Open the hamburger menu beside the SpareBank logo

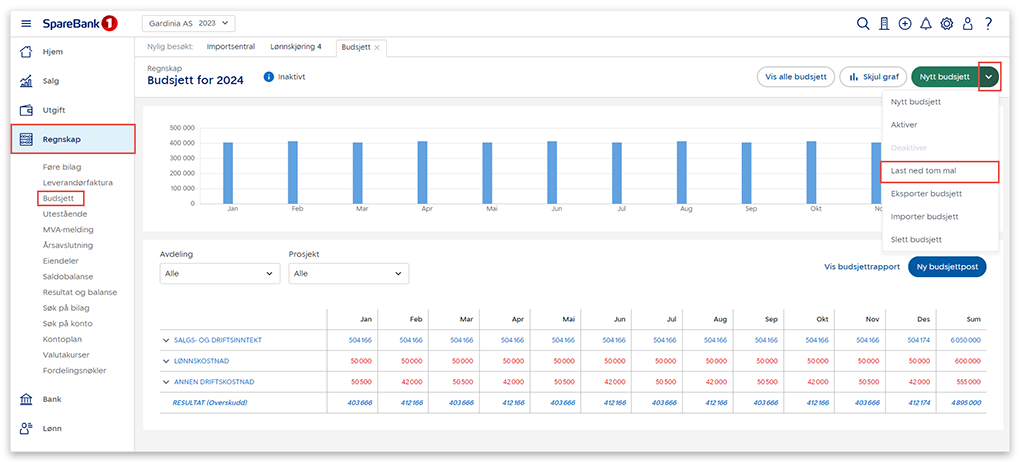26,23
